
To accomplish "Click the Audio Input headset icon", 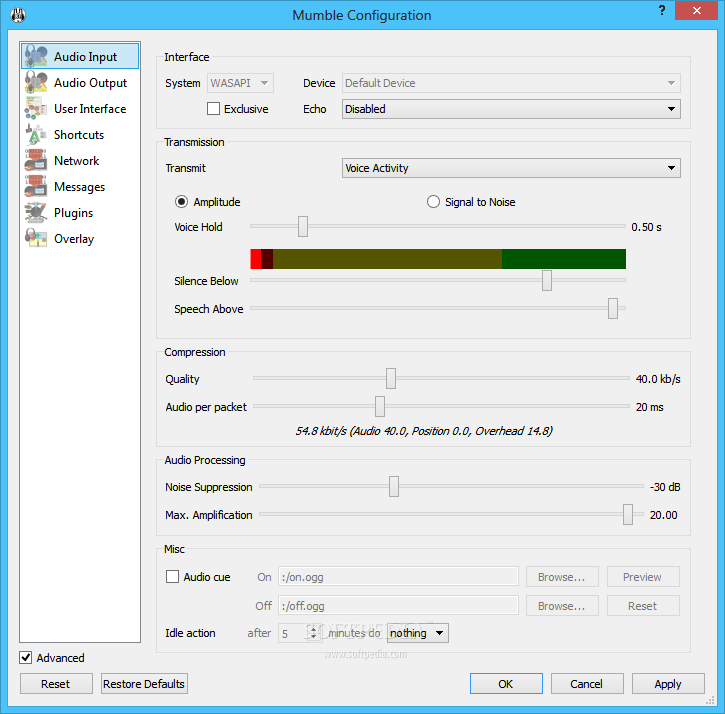I will (x=36, y=56).
